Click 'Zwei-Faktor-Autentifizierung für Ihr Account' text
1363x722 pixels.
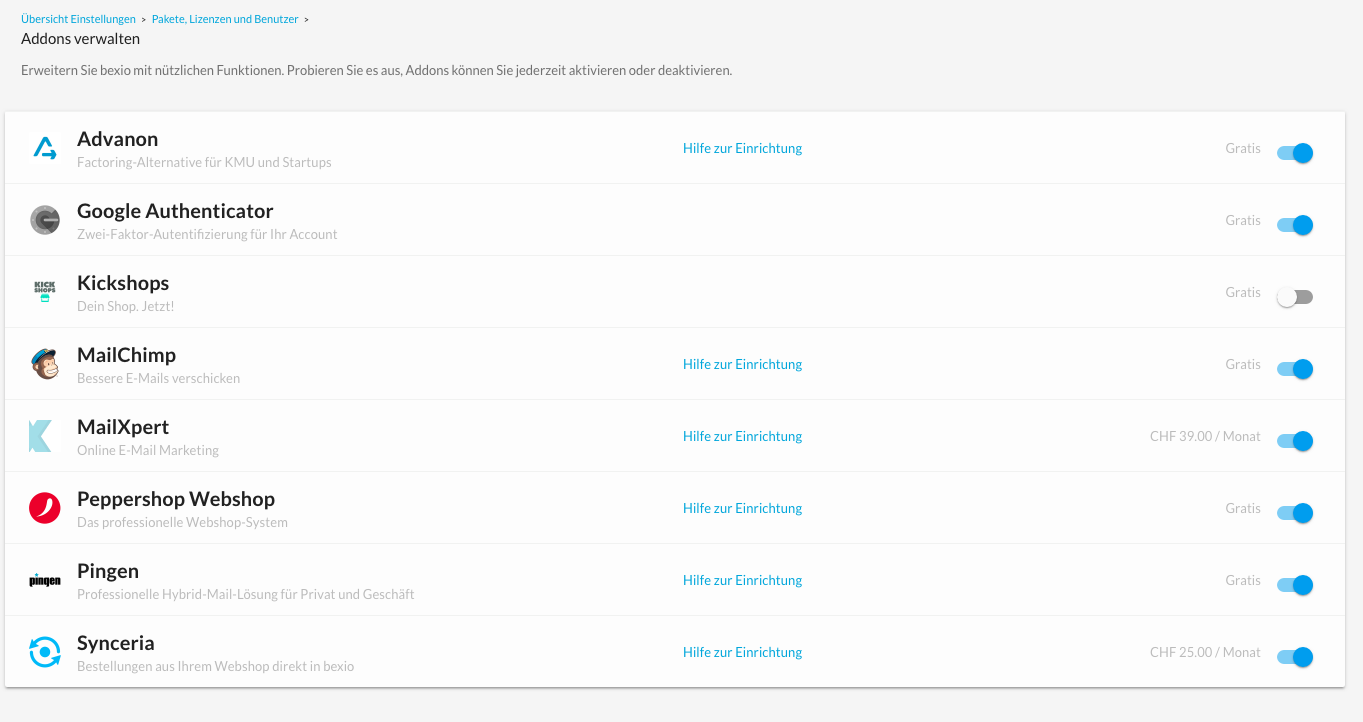tap(207, 234)
